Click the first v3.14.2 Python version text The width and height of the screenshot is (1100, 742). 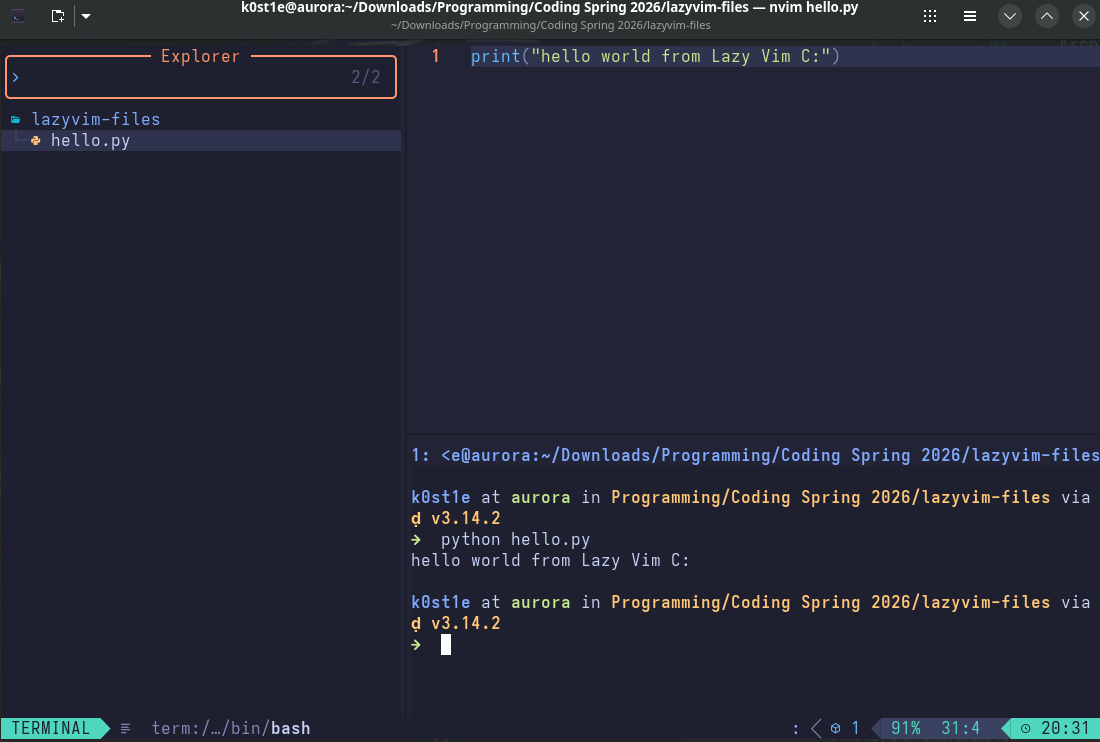466,518
